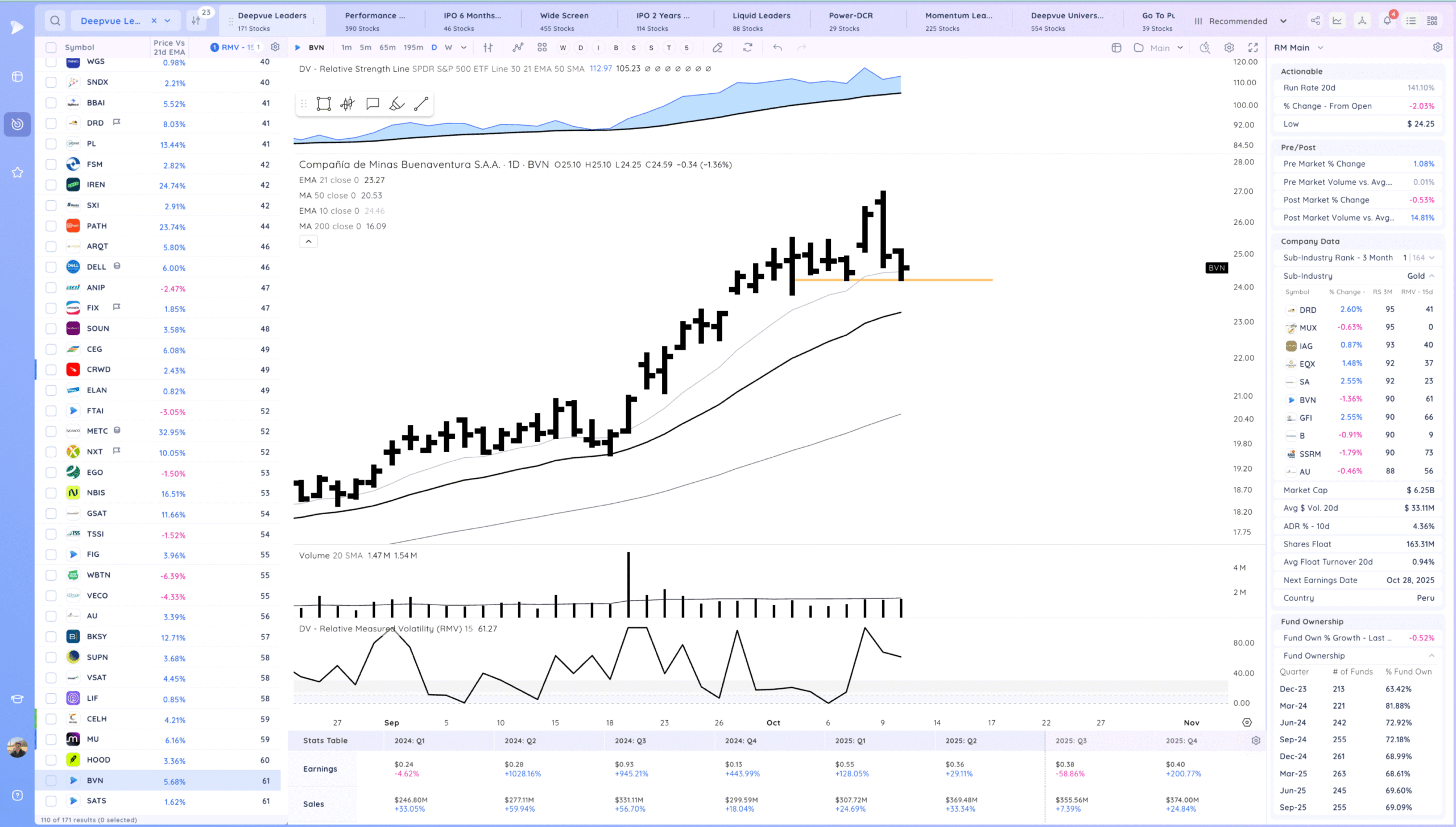The width and height of the screenshot is (1456, 827).
Task: Click the HOOD symbol in the watchlist
Action: click(98, 760)
